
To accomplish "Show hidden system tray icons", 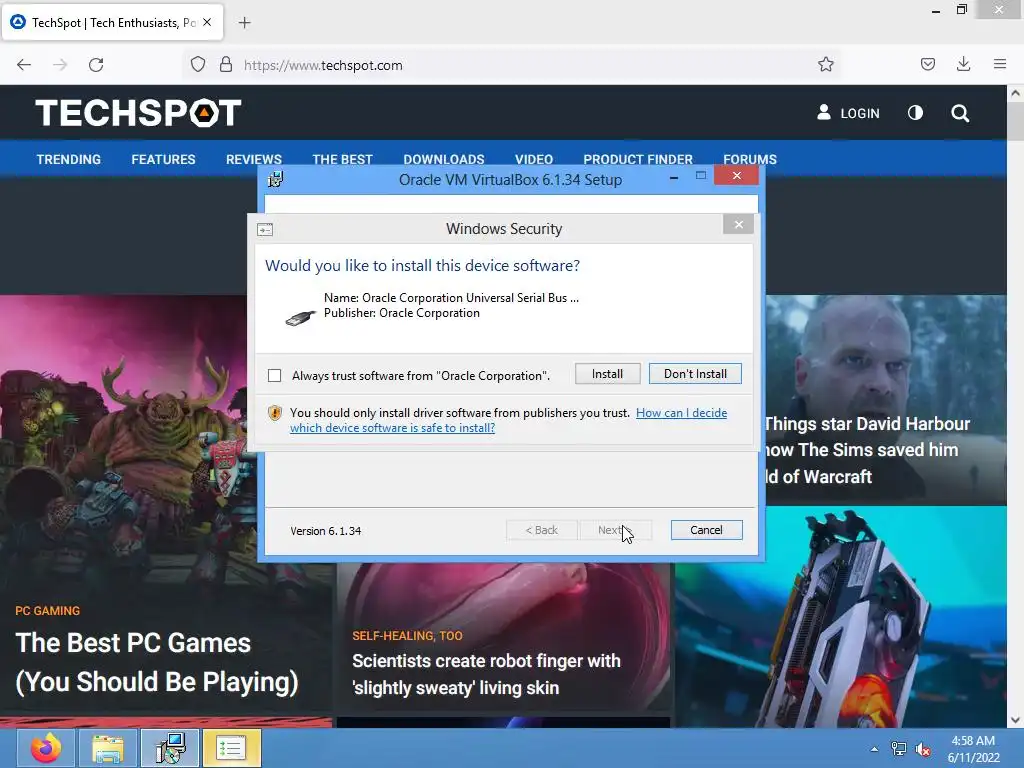I will pyautogui.click(x=874, y=749).
